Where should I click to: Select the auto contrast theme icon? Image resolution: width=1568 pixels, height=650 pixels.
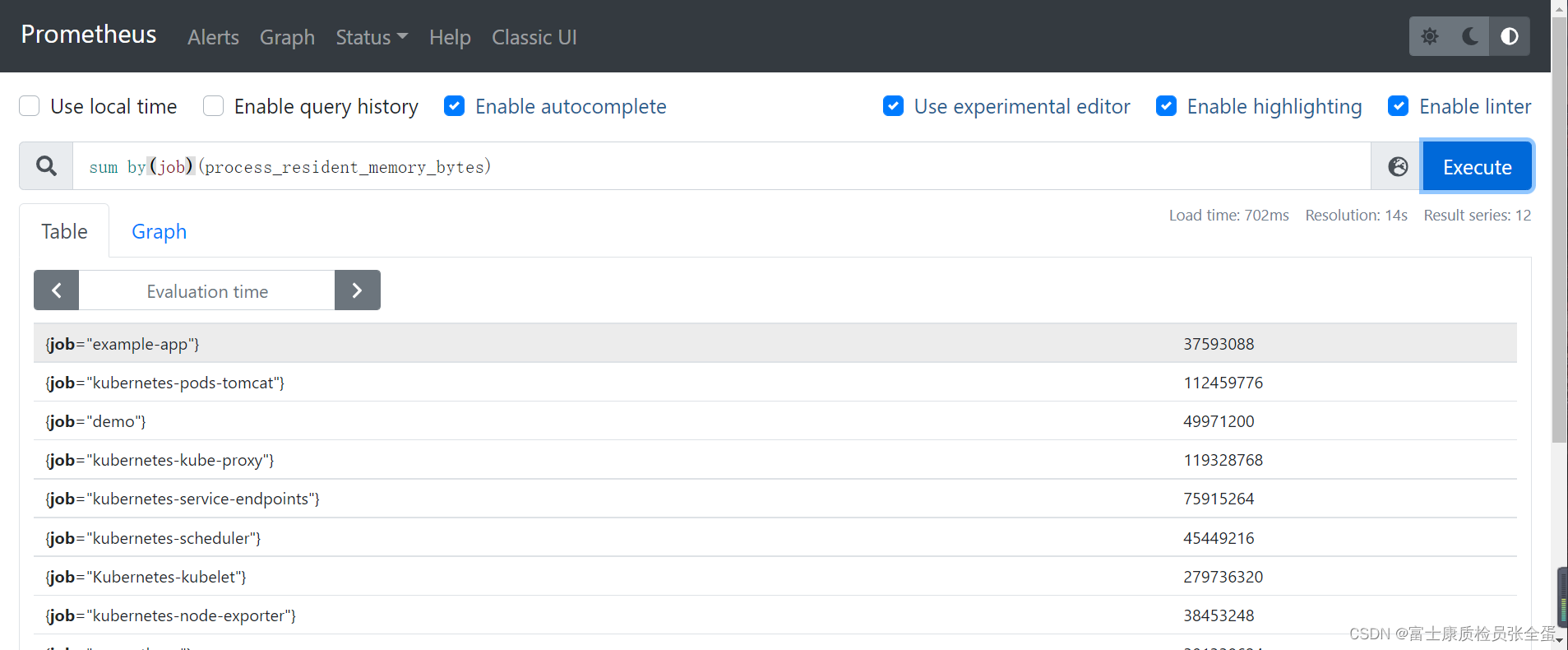pyautogui.click(x=1510, y=36)
